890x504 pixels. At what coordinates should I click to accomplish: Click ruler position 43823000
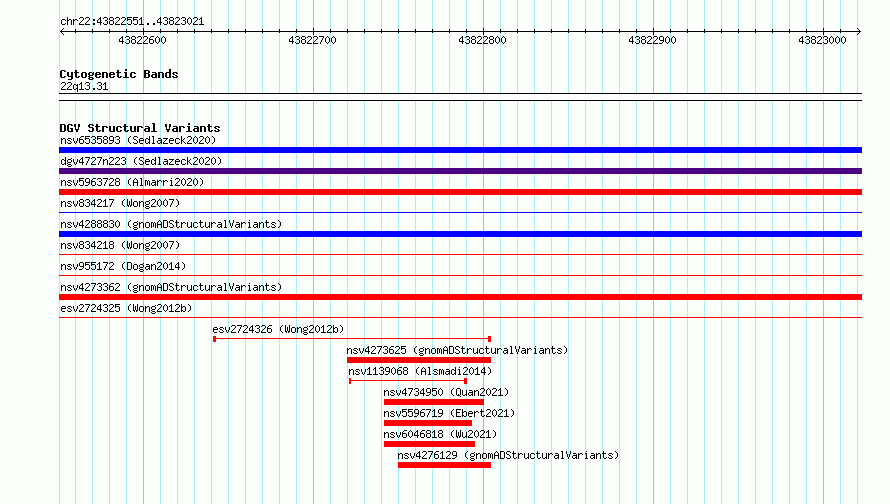[822, 40]
